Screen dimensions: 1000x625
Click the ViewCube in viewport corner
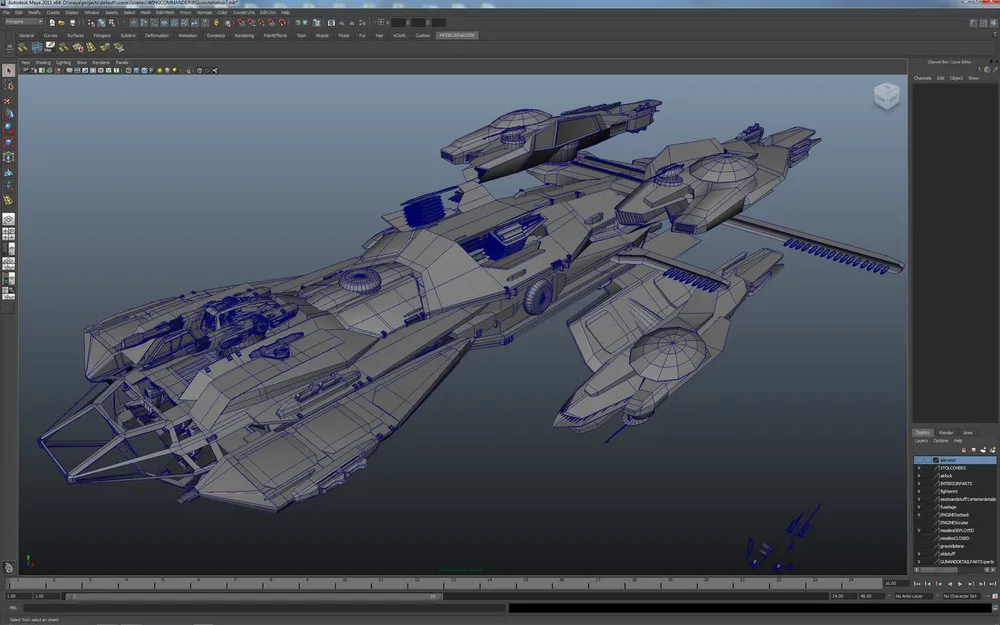[x=886, y=96]
